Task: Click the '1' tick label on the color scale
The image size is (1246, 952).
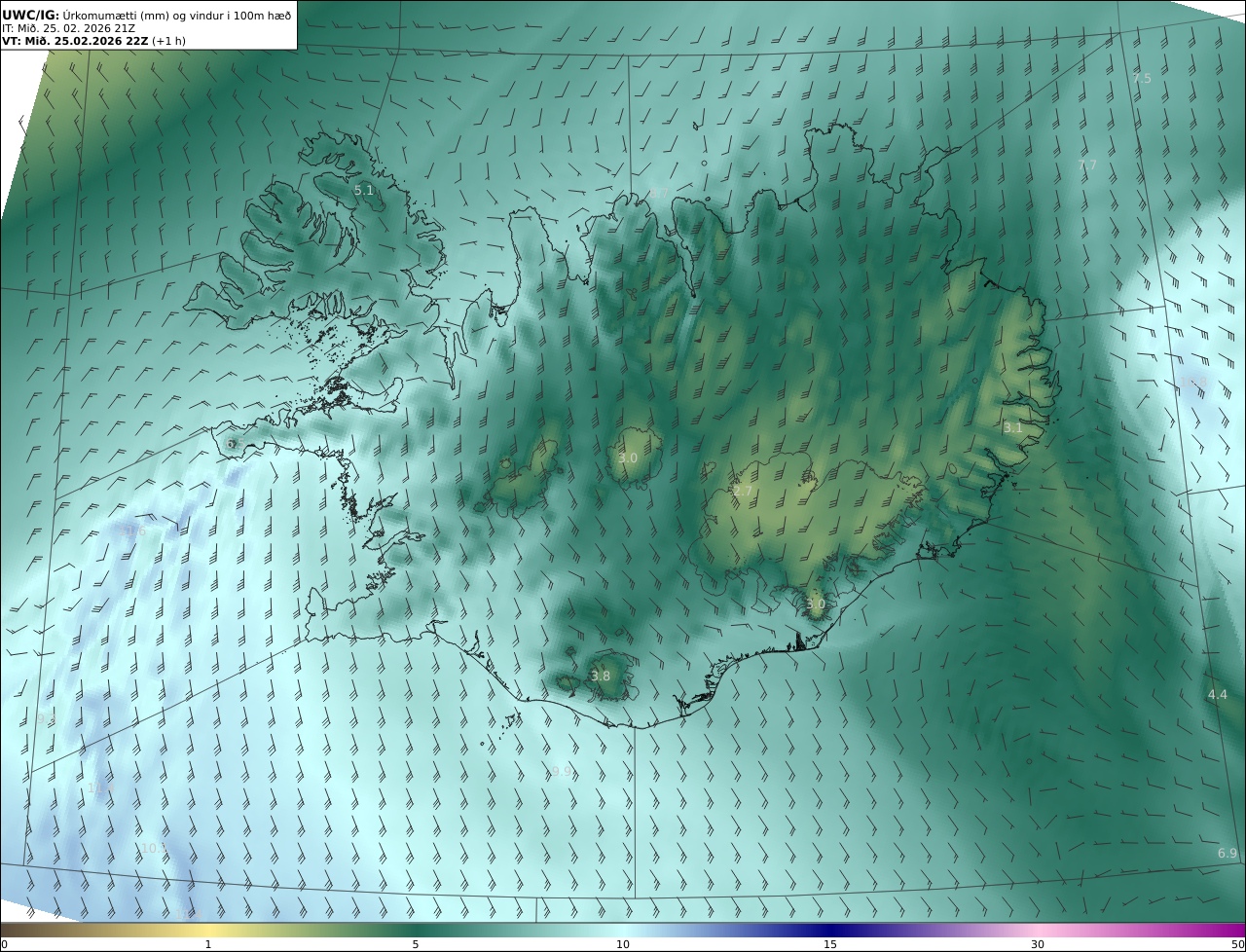Action: coord(207,944)
